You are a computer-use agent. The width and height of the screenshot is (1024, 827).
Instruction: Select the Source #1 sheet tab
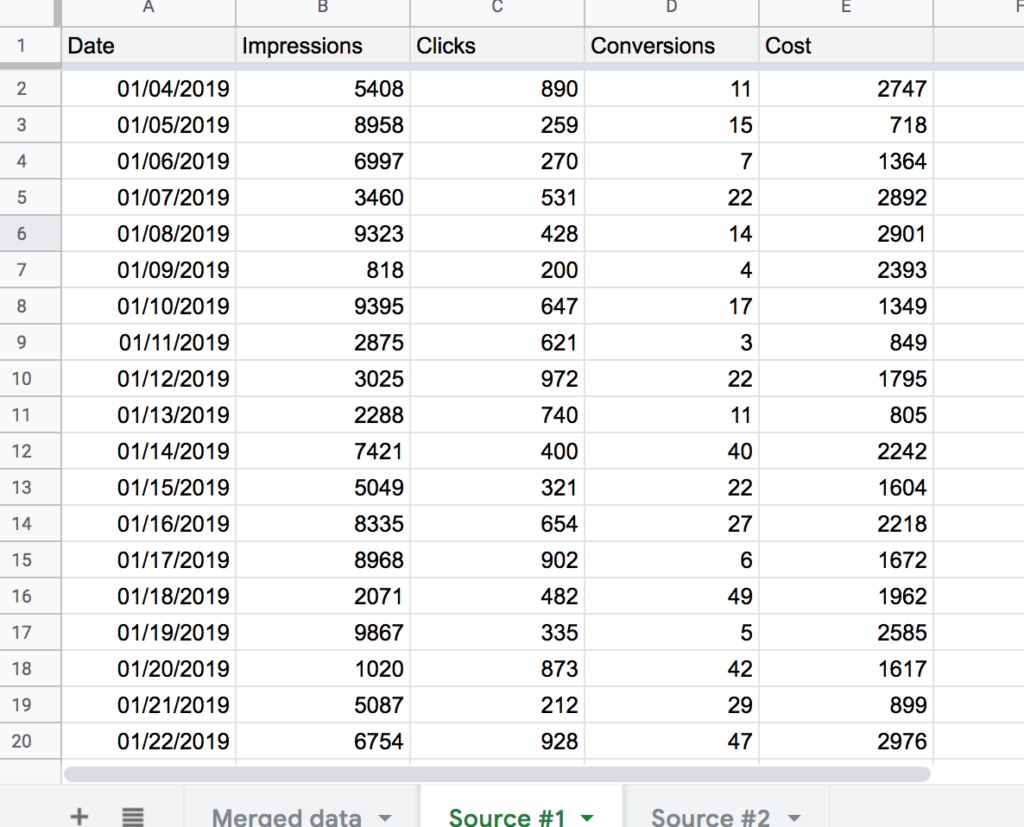507,816
